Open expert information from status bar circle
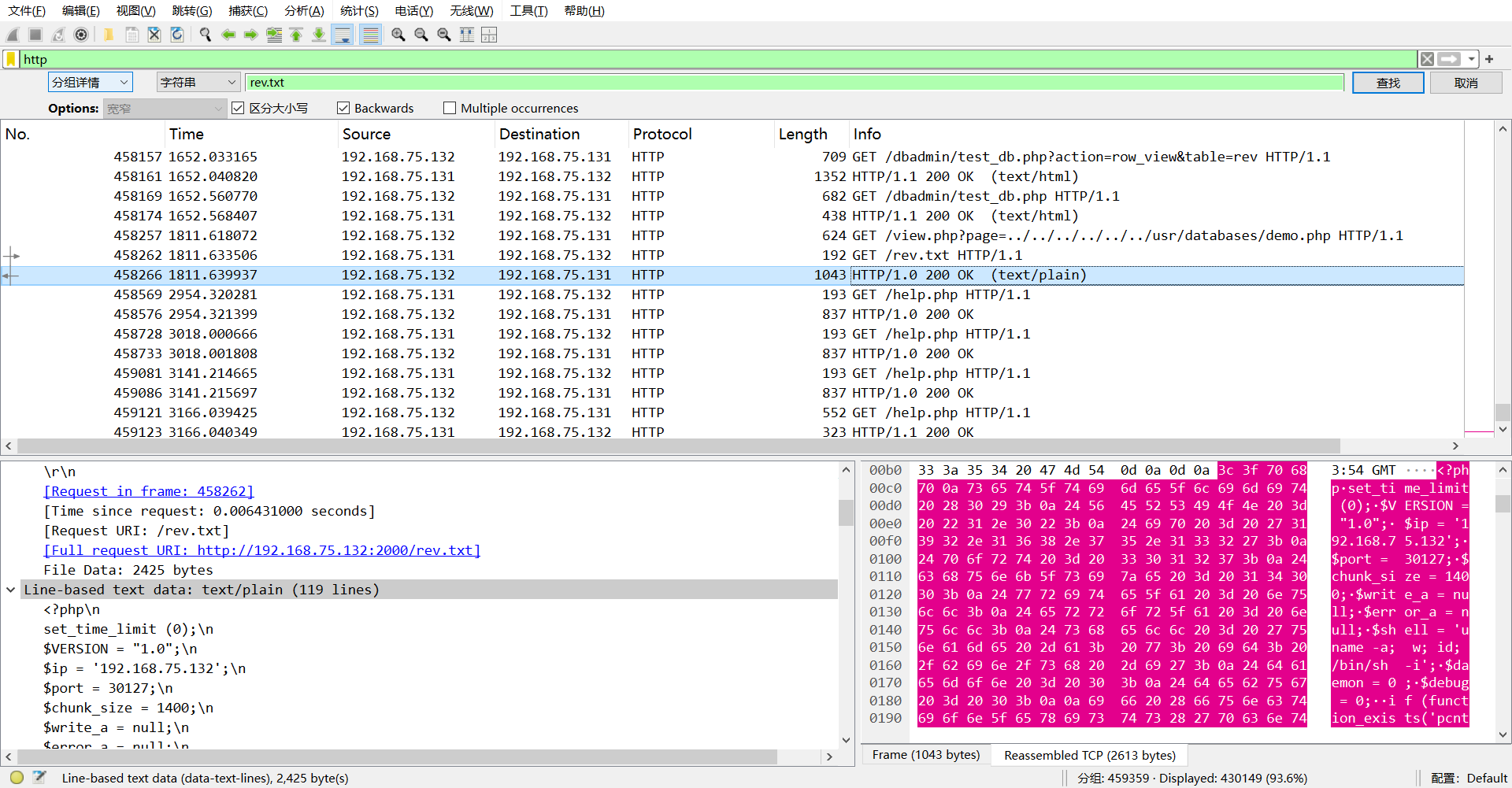 pyautogui.click(x=17, y=778)
